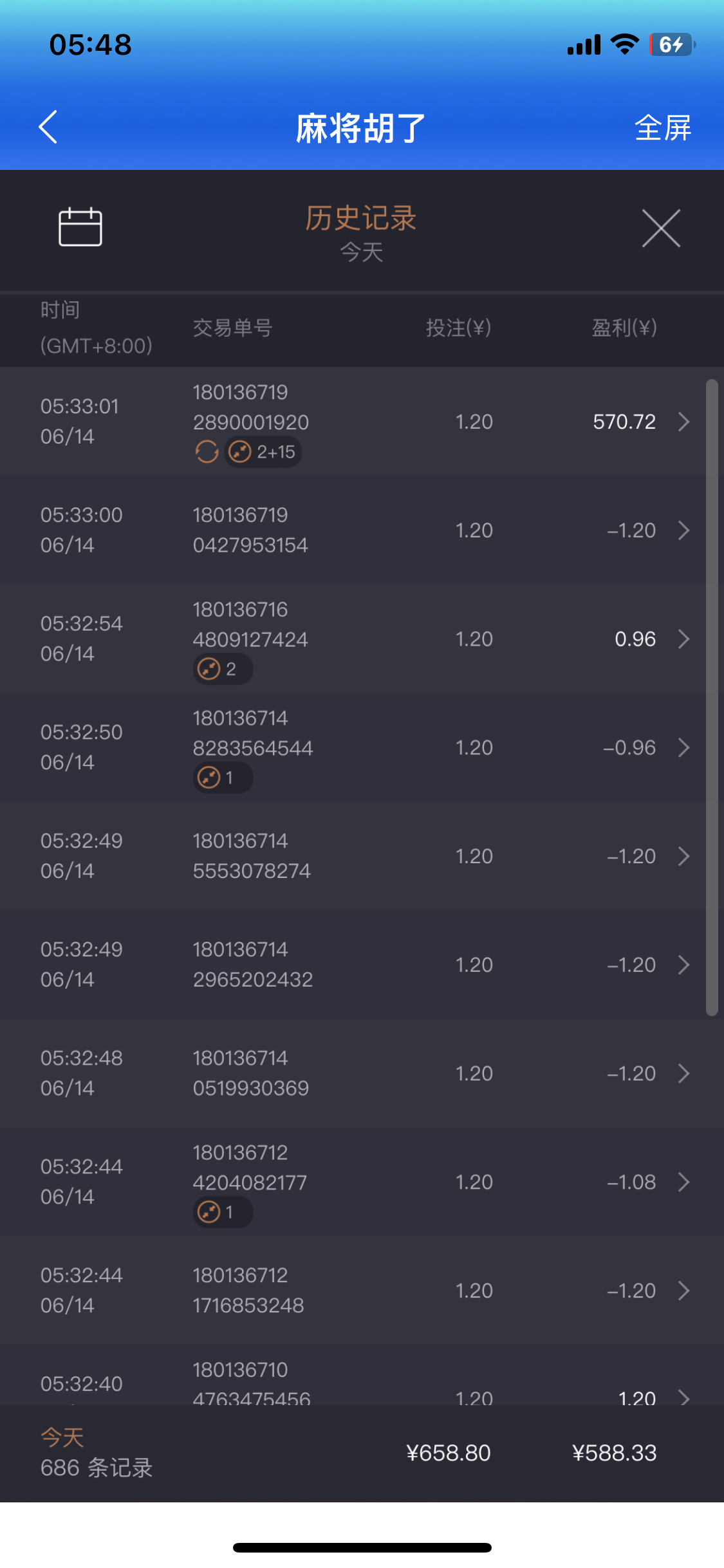This screenshot has height=1568, width=724.
Task: Tap the 今天 date subtitle
Action: pyautogui.click(x=362, y=252)
